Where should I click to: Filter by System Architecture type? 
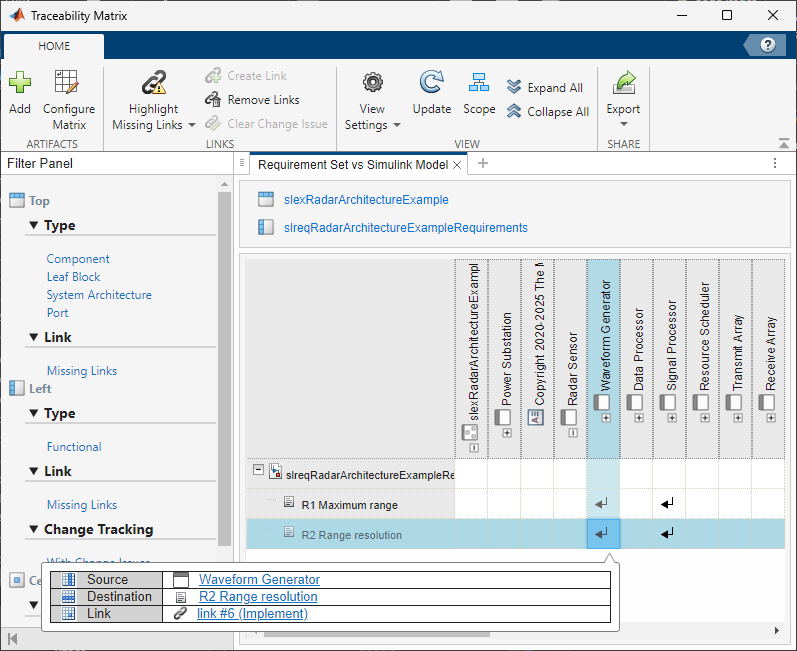pyautogui.click(x=99, y=295)
